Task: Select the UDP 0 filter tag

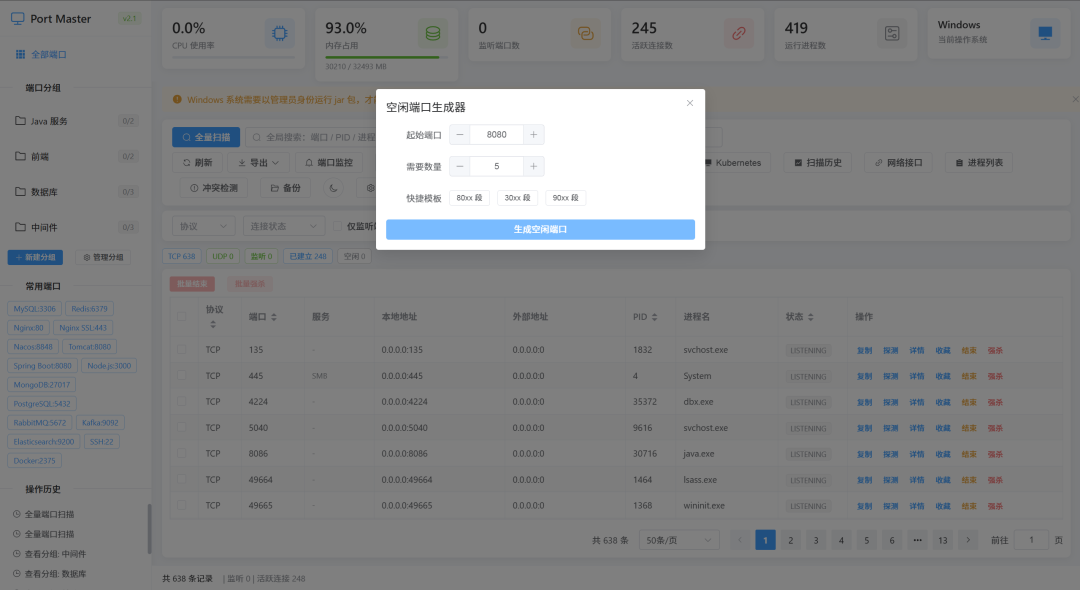Action: tap(222, 256)
